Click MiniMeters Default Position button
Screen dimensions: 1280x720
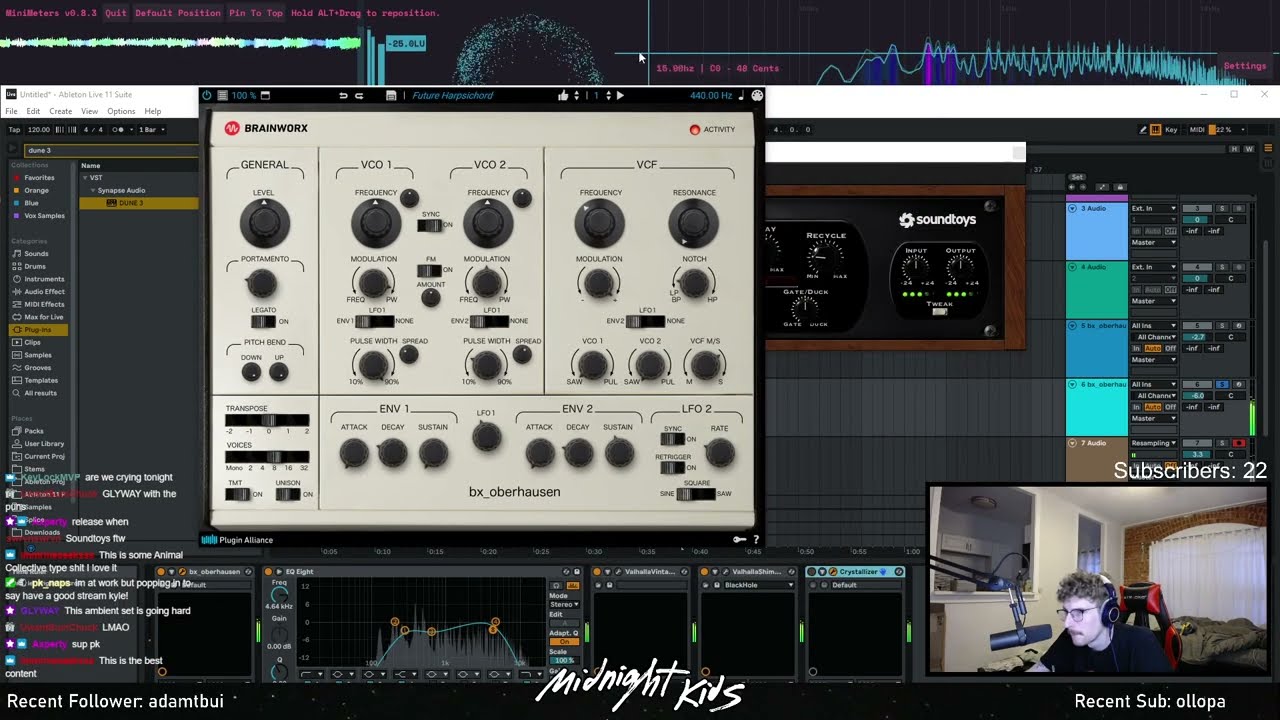click(x=178, y=13)
